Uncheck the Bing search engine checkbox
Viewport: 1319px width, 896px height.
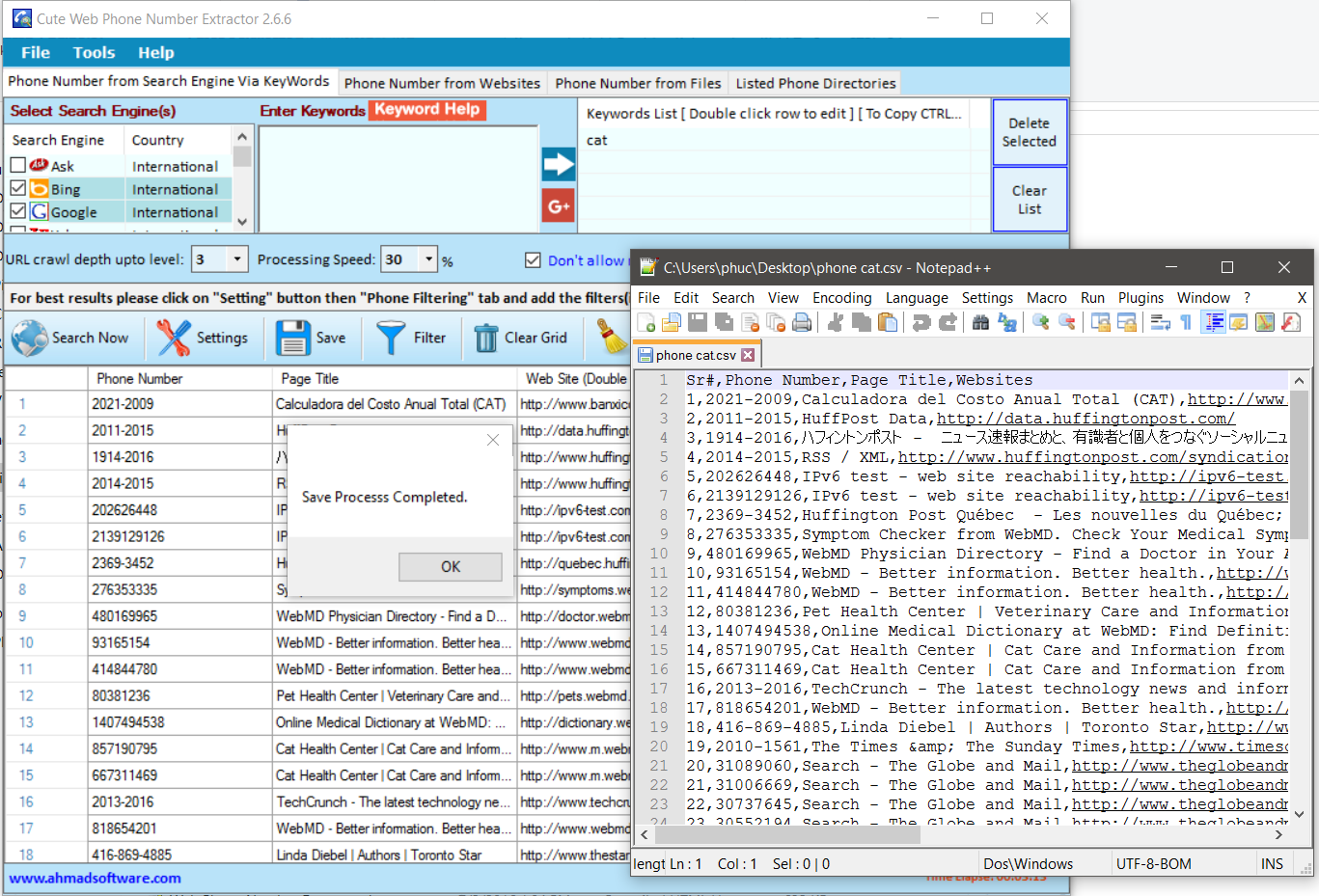pyautogui.click(x=18, y=188)
